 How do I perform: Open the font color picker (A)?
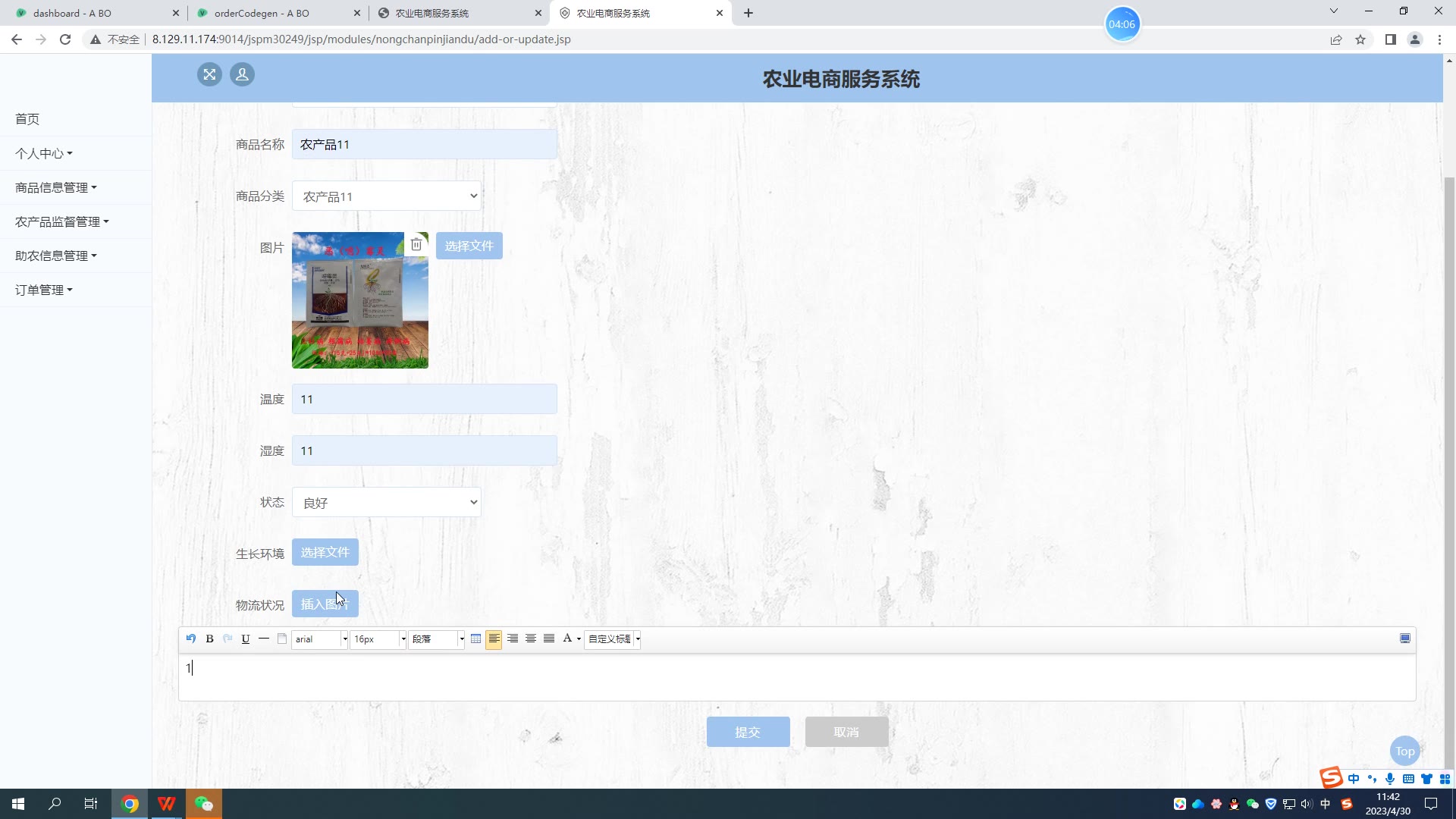tap(567, 639)
